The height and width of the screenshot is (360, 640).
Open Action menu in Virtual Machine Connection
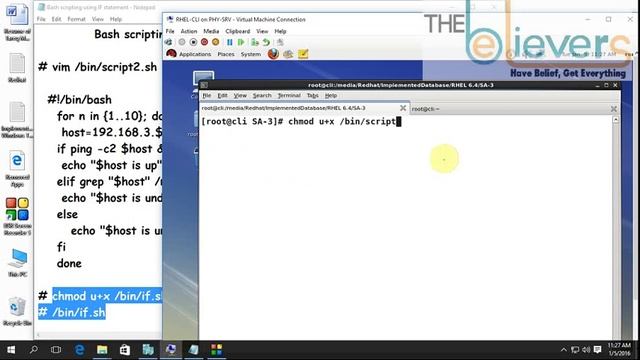coord(189,31)
